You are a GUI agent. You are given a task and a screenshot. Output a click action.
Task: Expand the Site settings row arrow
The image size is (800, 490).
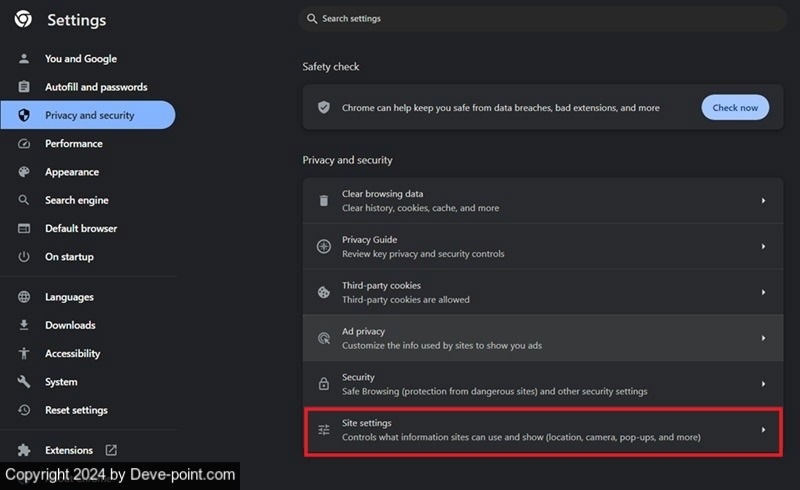tap(763, 430)
